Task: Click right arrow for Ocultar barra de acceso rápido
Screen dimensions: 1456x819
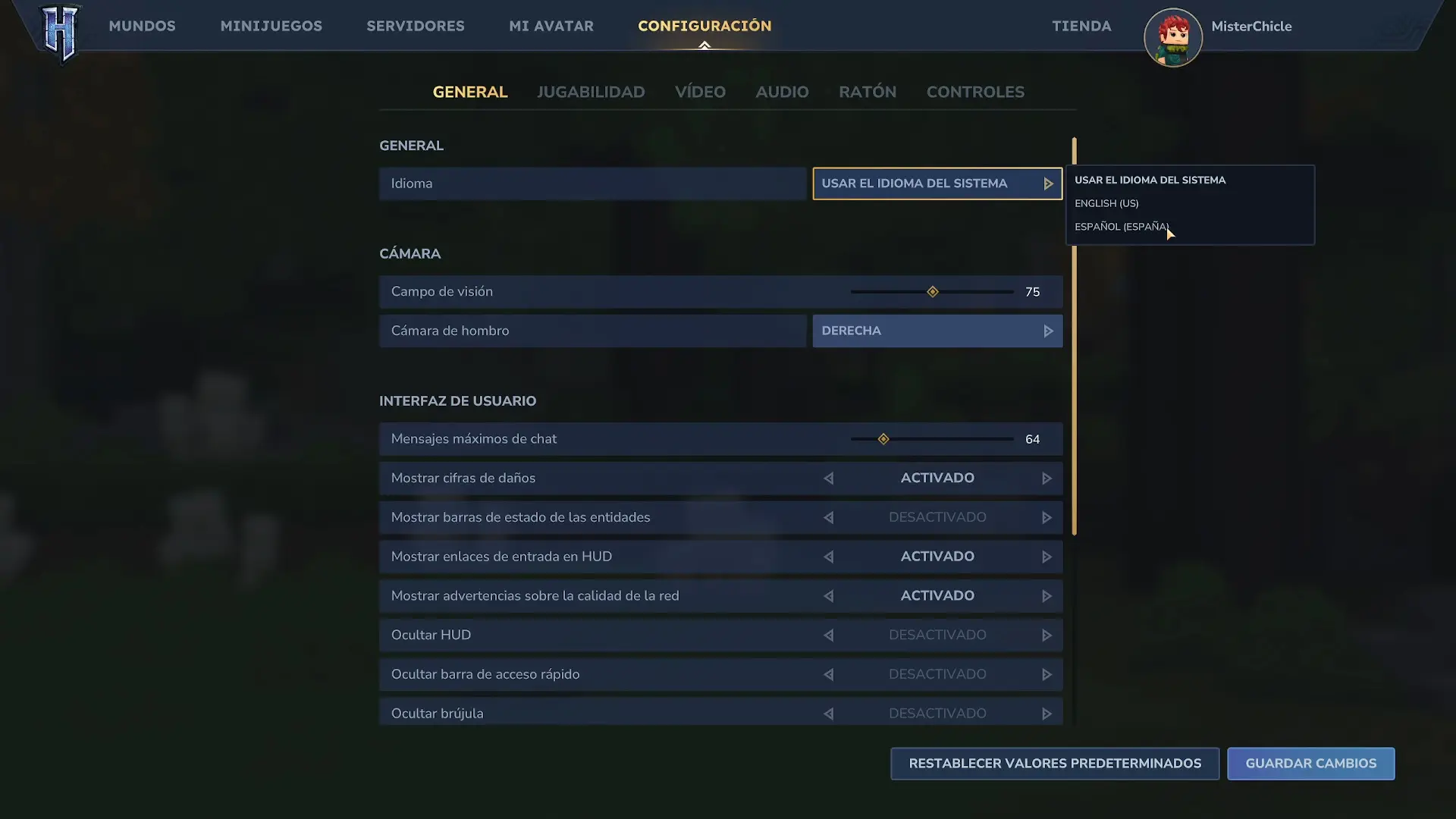Action: [1046, 674]
